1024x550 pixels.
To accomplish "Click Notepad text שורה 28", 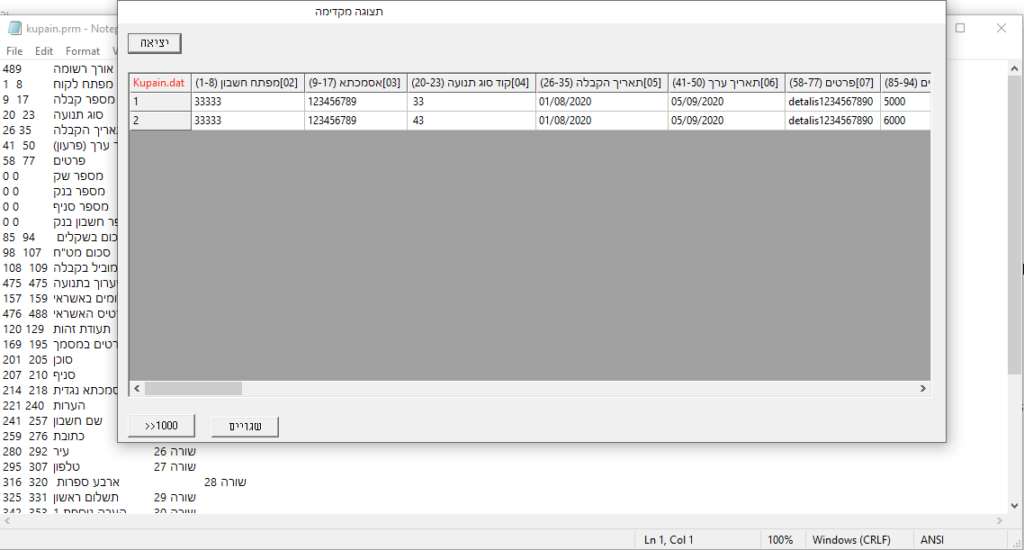I will click(x=225, y=482).
